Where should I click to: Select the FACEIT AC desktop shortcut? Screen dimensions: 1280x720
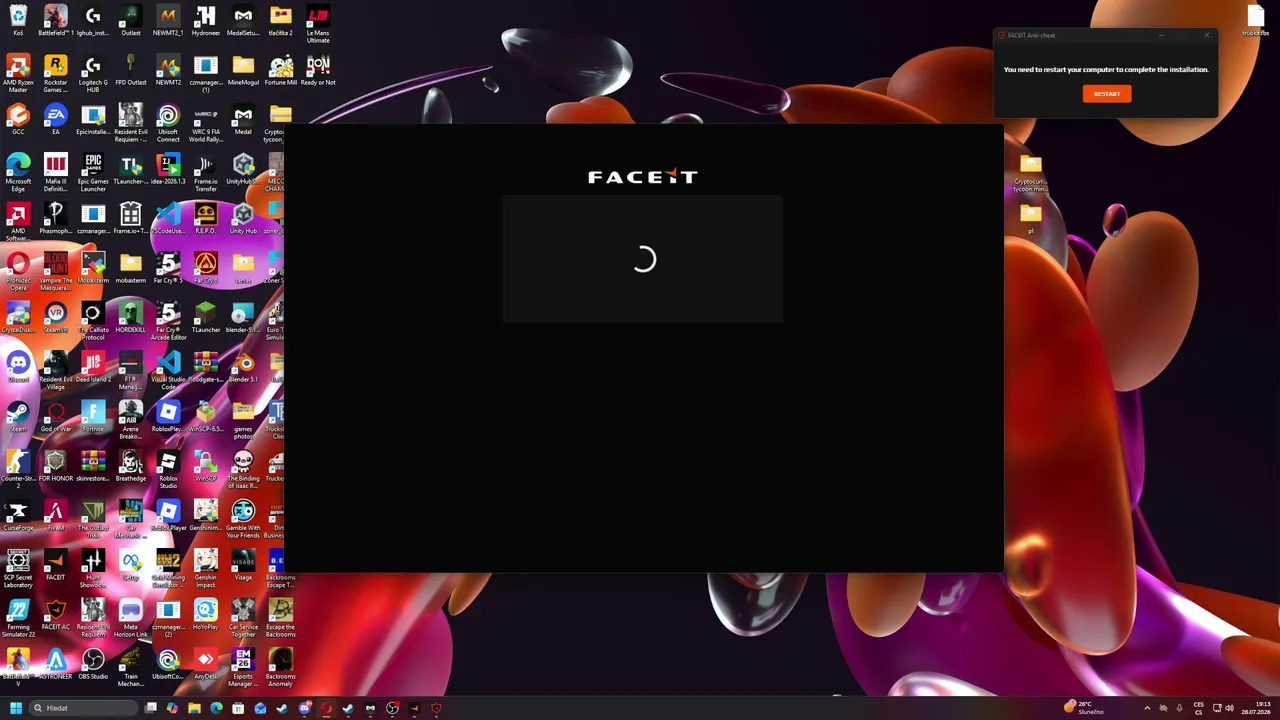(56, 615)
